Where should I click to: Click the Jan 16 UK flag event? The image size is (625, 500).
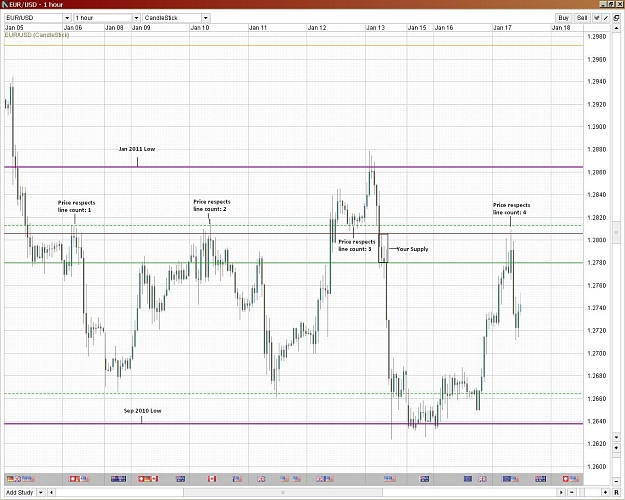pyautogui.click(x=482, y=478)
